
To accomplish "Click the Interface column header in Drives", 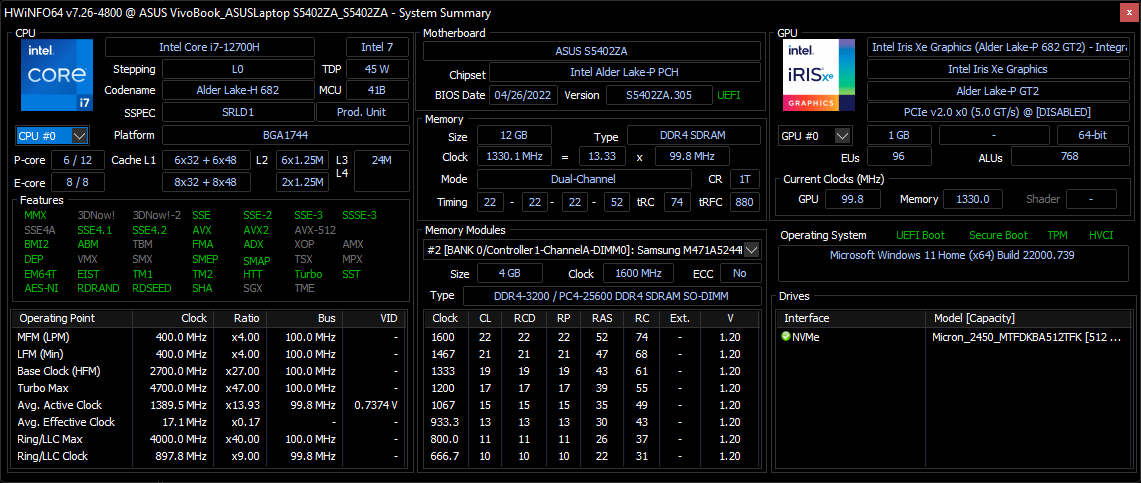I will click(x=806, y=318).
